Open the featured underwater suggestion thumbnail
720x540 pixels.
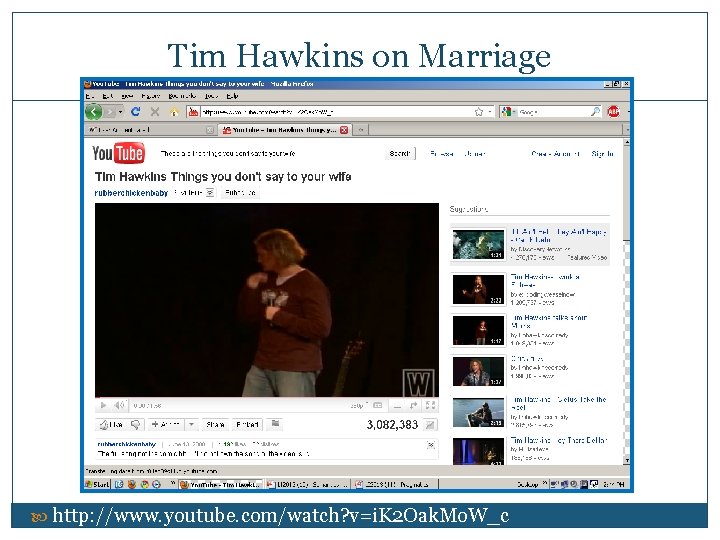pyautogui.click(x=478, y=245)
